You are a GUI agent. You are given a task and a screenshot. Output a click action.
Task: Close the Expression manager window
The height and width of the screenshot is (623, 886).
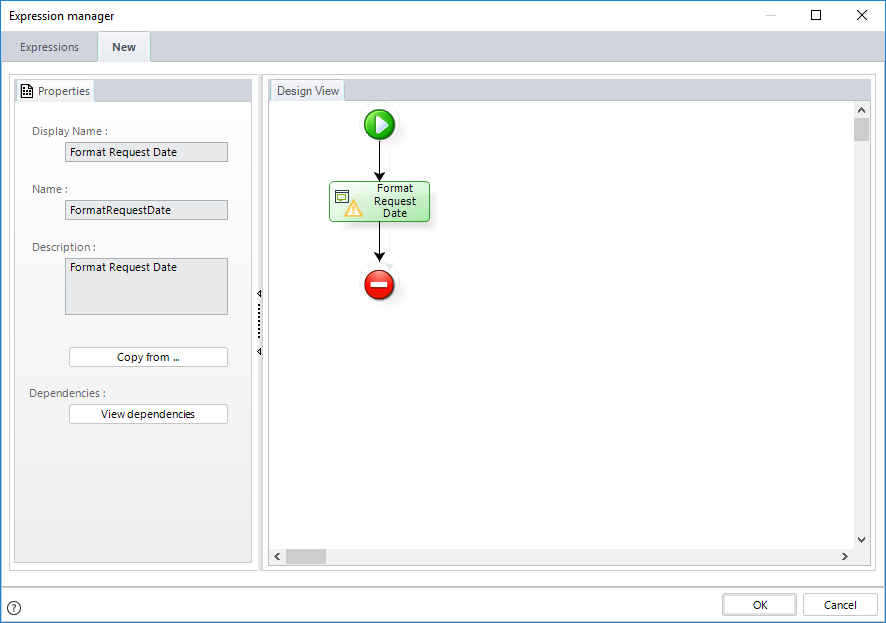(861, 15)
